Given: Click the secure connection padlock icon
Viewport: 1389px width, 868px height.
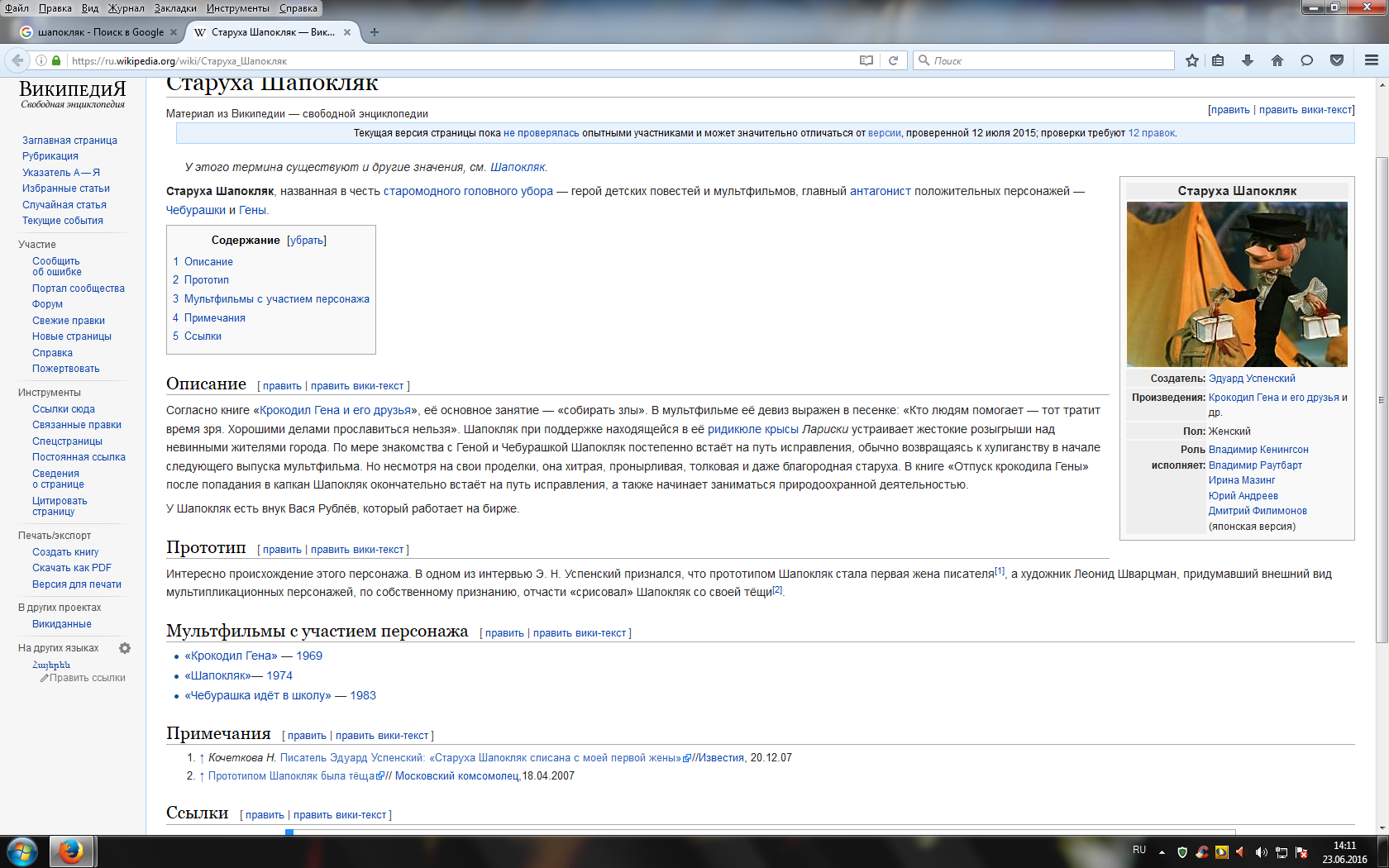Looking at the screenshot, I should (x=56, y=60).
